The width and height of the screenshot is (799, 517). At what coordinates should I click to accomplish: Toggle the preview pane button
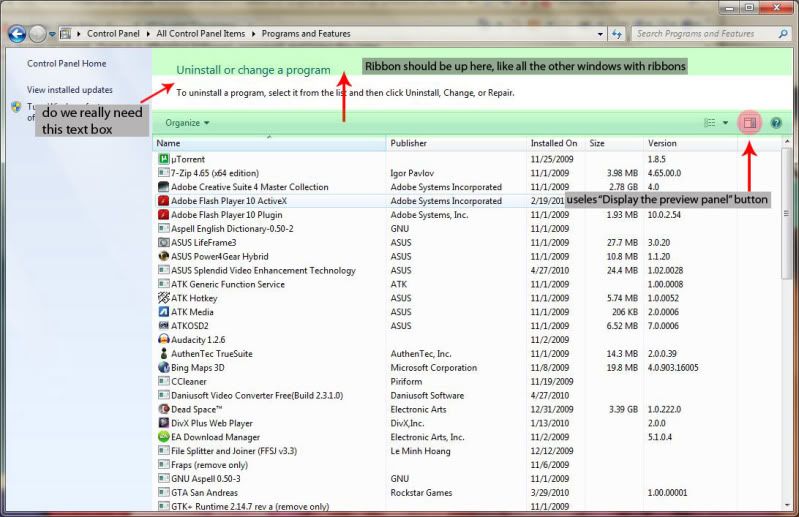pyautogui.click(x=750, y=123)
